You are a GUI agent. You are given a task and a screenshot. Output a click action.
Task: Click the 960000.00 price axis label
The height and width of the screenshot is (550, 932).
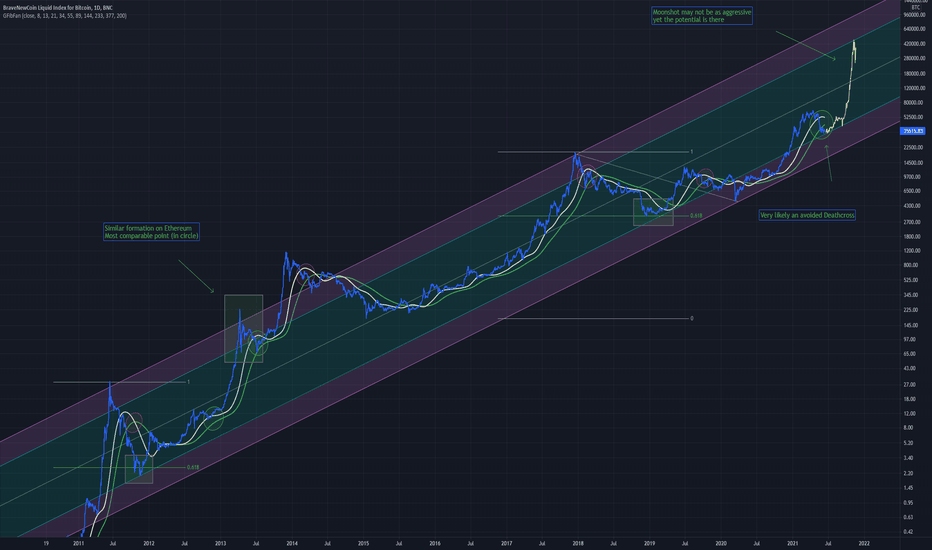tap(914, 14)
